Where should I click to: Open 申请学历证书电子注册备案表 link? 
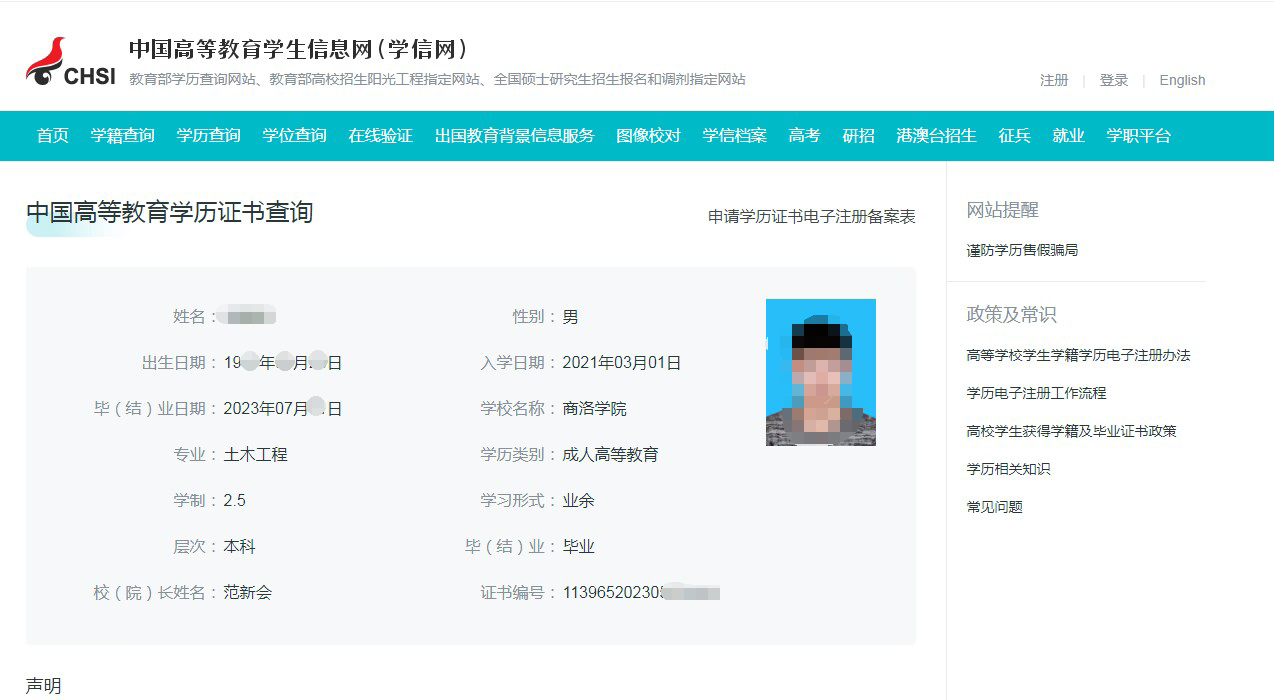coord(811,216)
